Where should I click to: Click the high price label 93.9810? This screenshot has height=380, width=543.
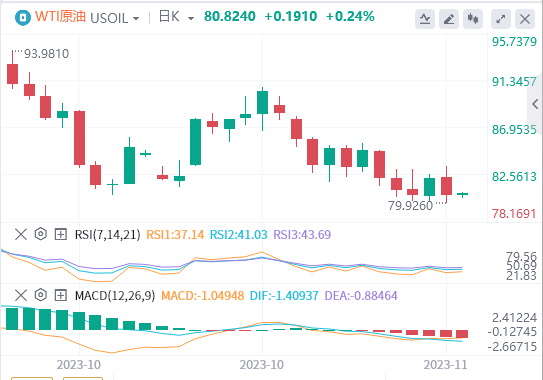[46, 54]
